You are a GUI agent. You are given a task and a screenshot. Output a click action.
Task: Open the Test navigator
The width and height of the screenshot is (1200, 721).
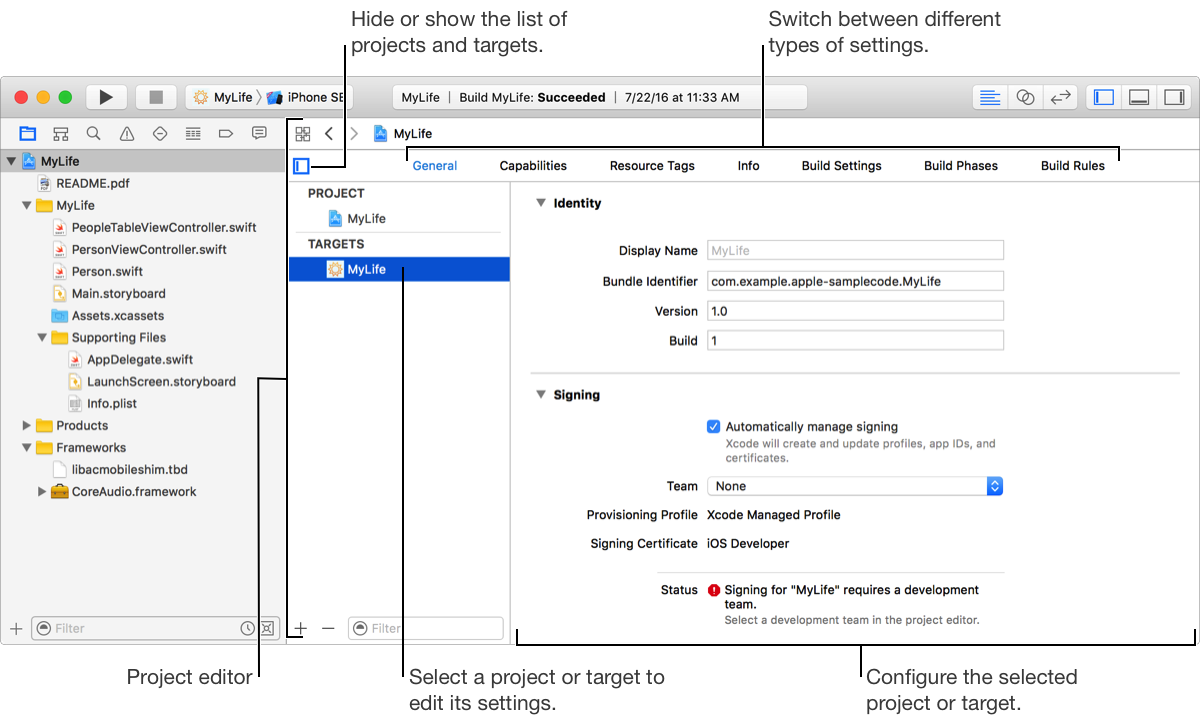(160, 133)
